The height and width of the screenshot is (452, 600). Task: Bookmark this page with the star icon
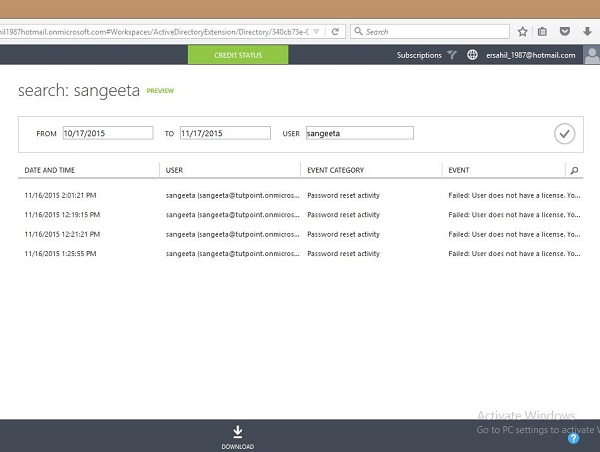pos(522,32)
